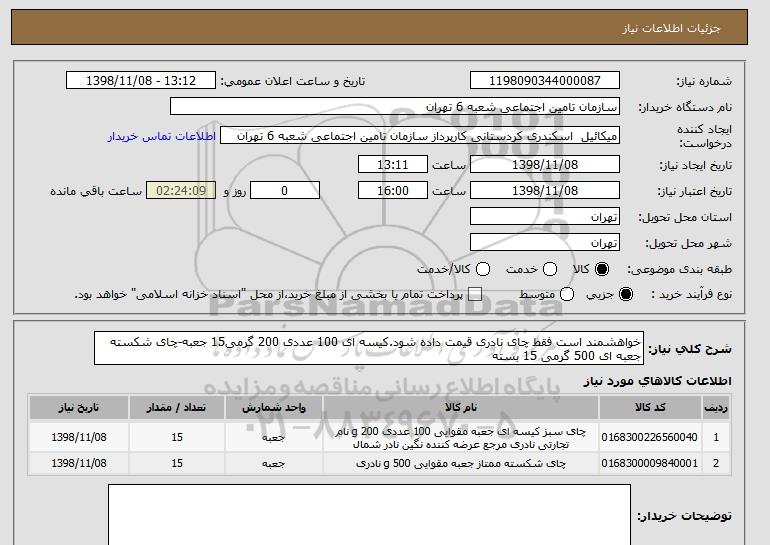
Task: Select the کالا radio button
Action: pyautogui.click(x=602, y=269)
